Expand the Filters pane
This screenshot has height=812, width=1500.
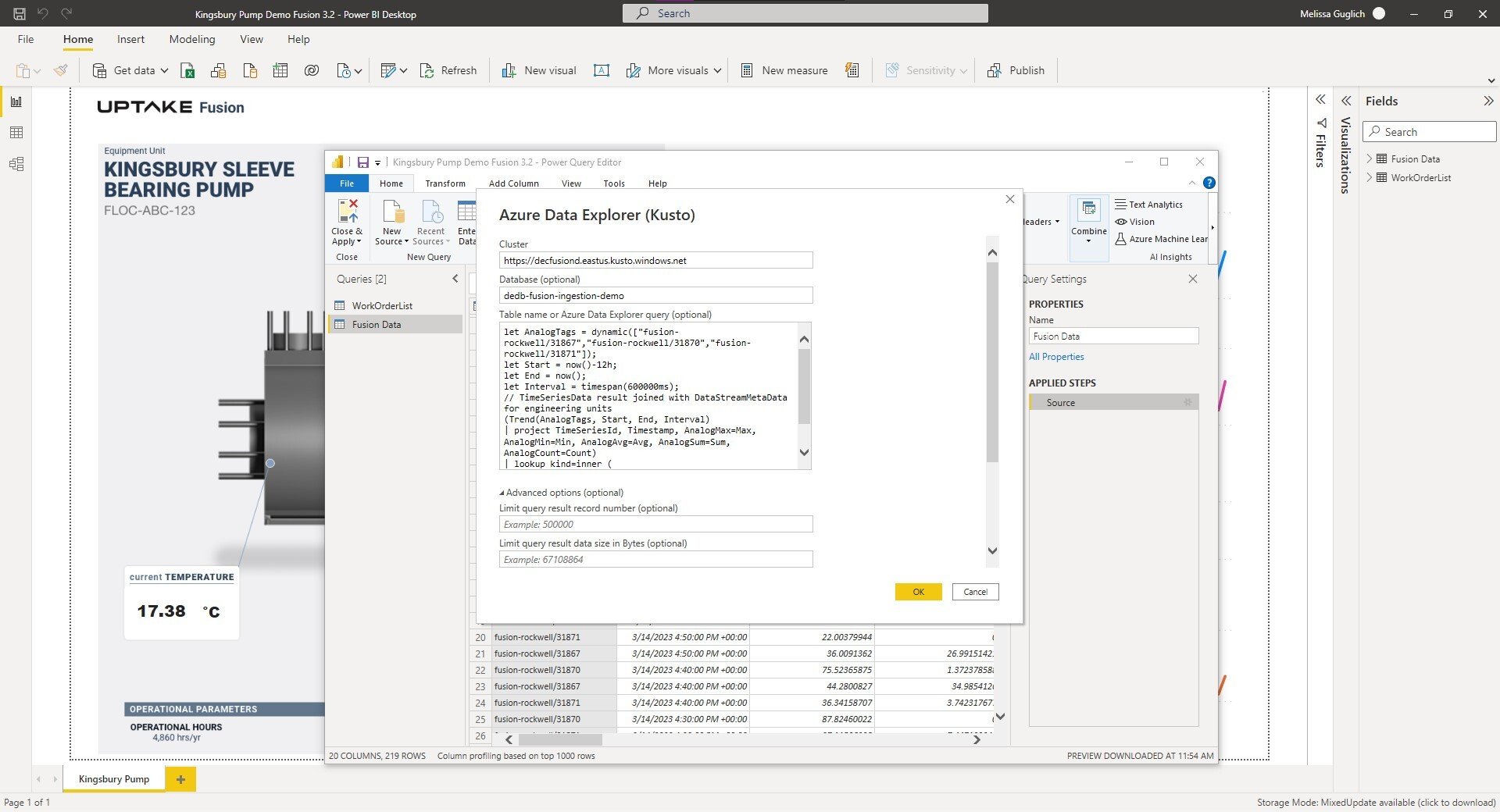1320,100
